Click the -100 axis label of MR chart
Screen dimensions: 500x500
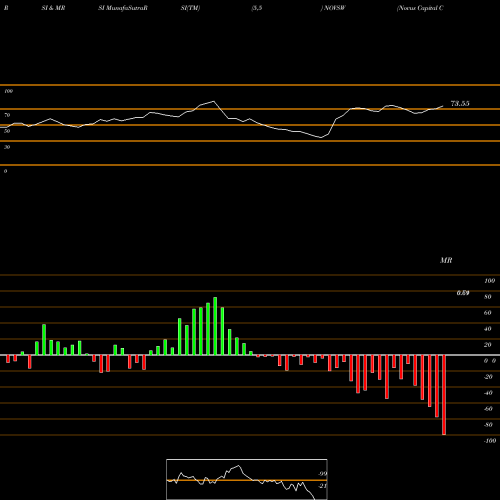point(490,441)
